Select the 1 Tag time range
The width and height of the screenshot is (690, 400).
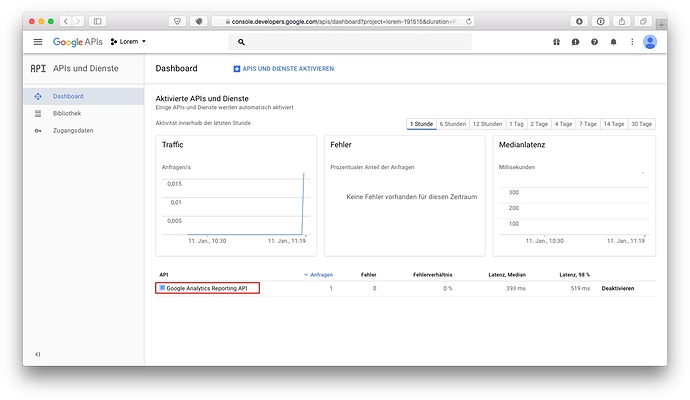tap(516, 124)
